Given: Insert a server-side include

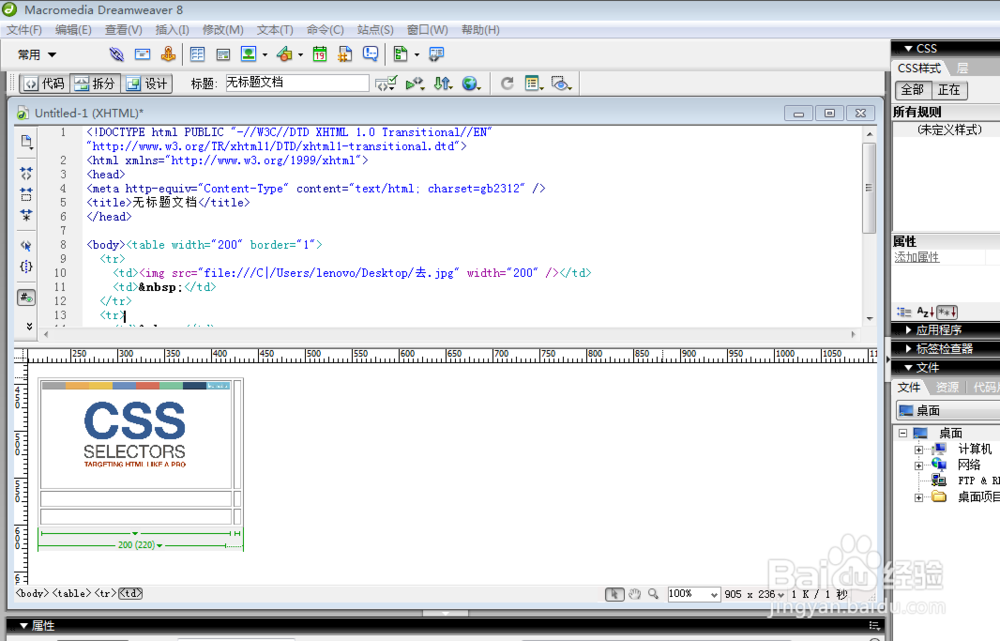Looking at the screenshot, I should coord(345,55).
